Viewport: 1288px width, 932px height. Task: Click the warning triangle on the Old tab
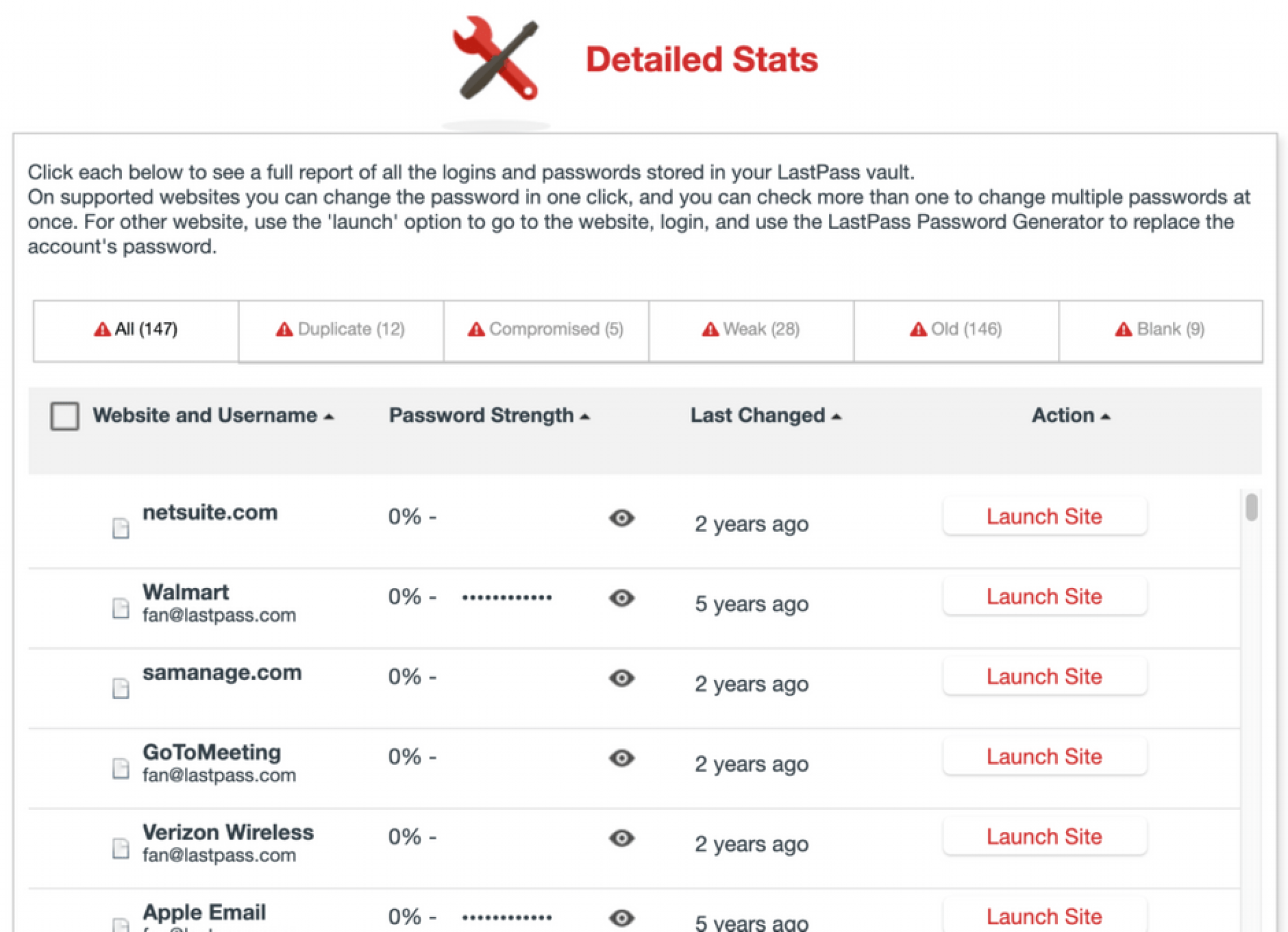click(x=918, y=328)
